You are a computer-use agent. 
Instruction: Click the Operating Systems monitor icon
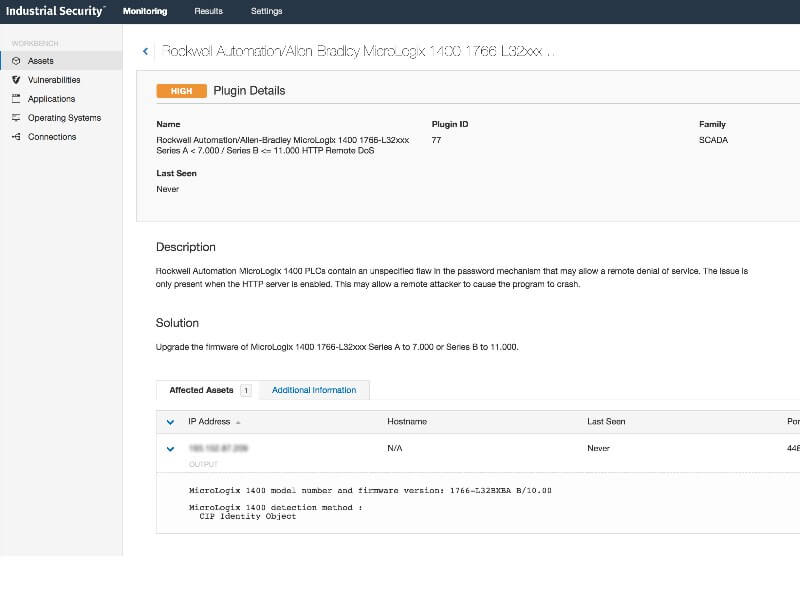click(16, 118)
